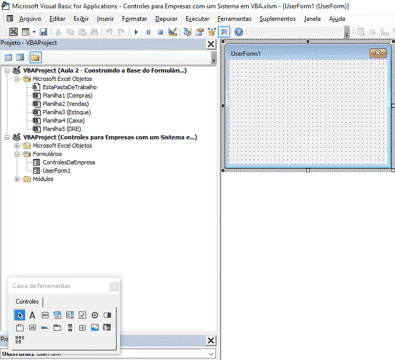
Task: Open the Ferramentas menu
Action: click(x=234, y=19)
